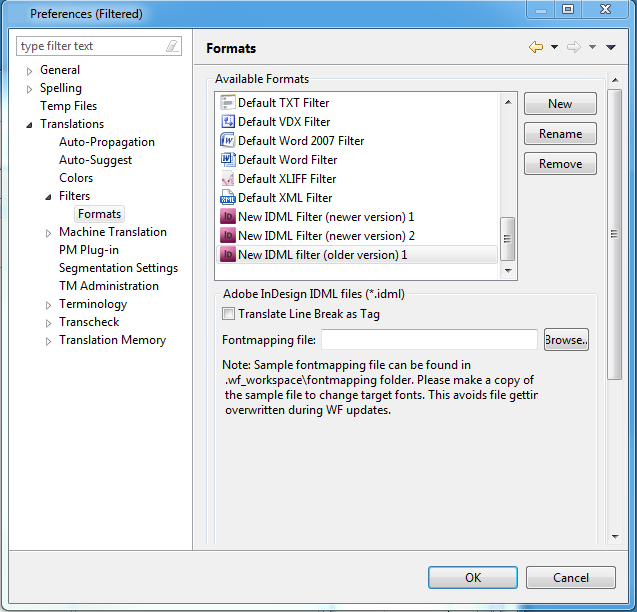Image resolution: width=637 pixels, height=612 pixels.
Task: Click the Fontmapping file input field
Action: [x=429, y=339]
